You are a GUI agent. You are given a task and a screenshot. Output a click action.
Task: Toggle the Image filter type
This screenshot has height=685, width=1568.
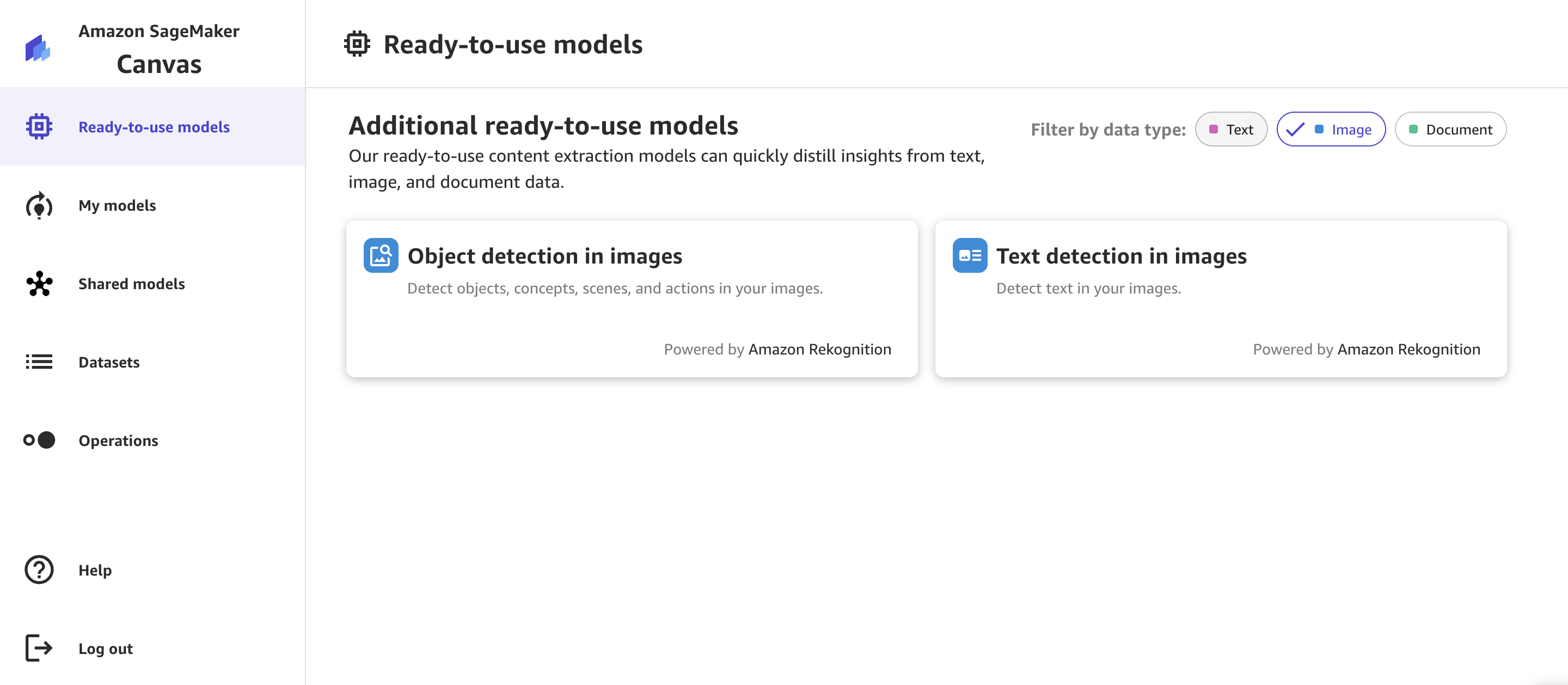(x=1330, y=128)
